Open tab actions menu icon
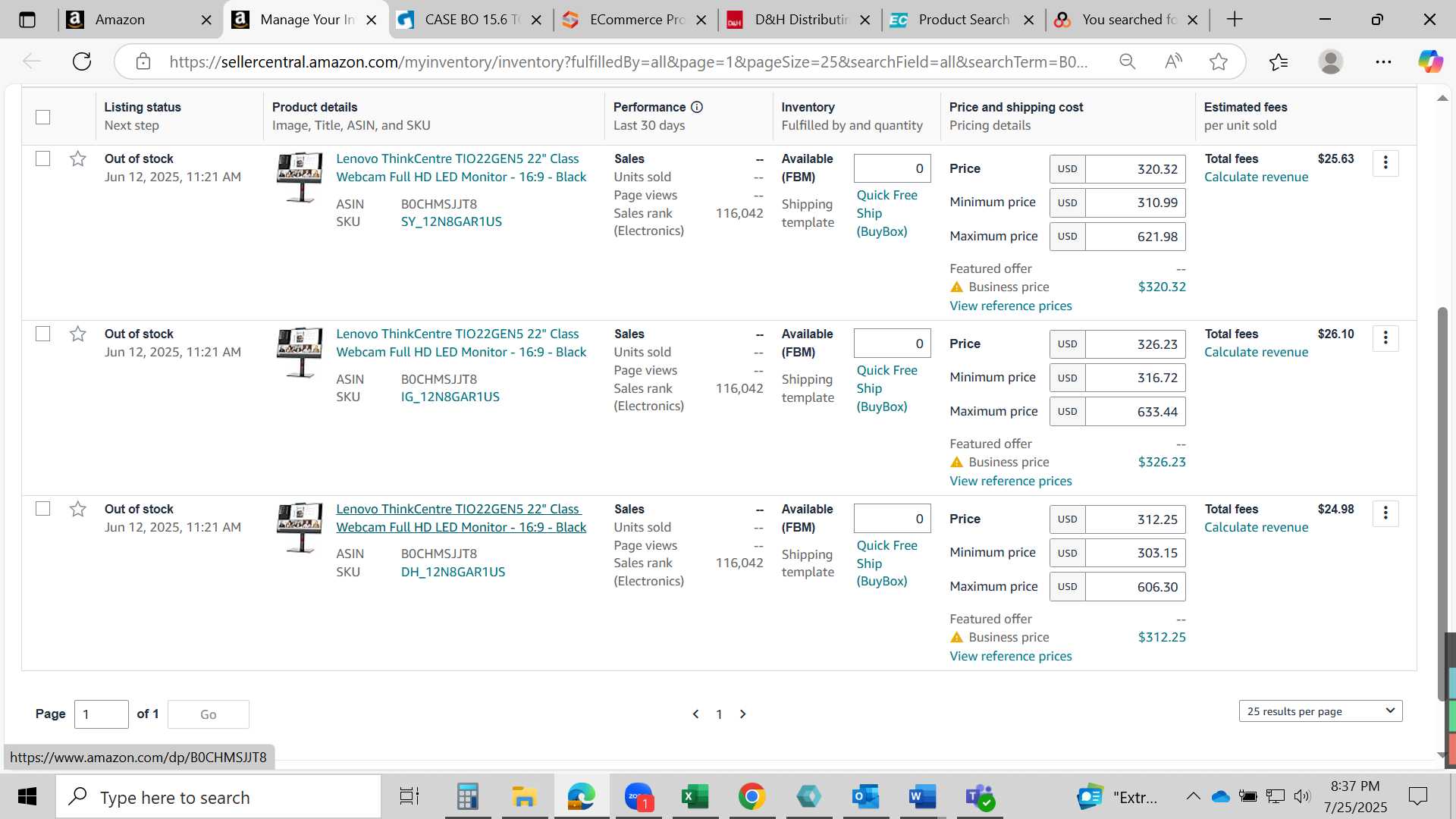This screenshot has height=819, width=1456. pos(27,20)
